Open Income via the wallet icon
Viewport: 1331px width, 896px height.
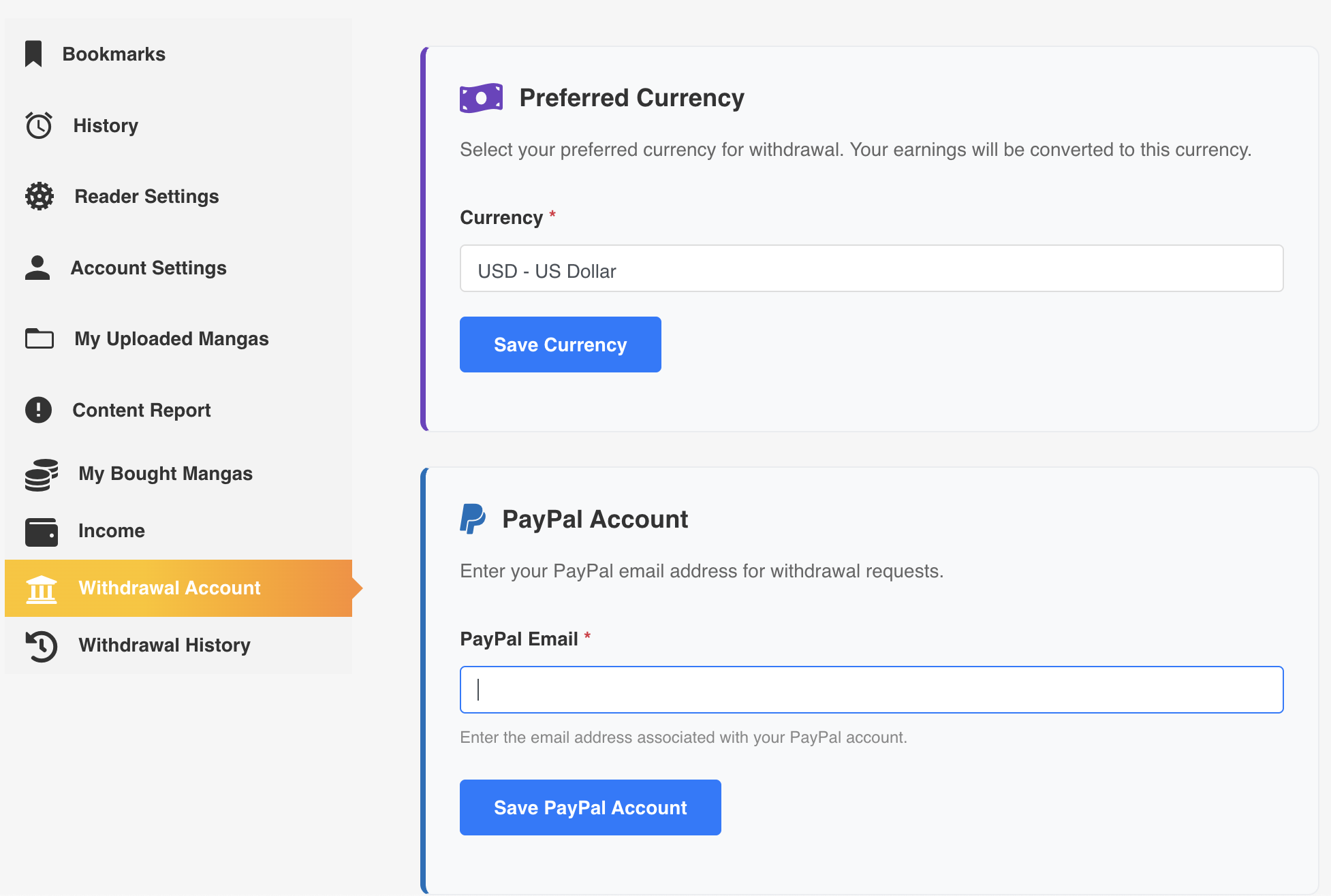pos(41,531)
